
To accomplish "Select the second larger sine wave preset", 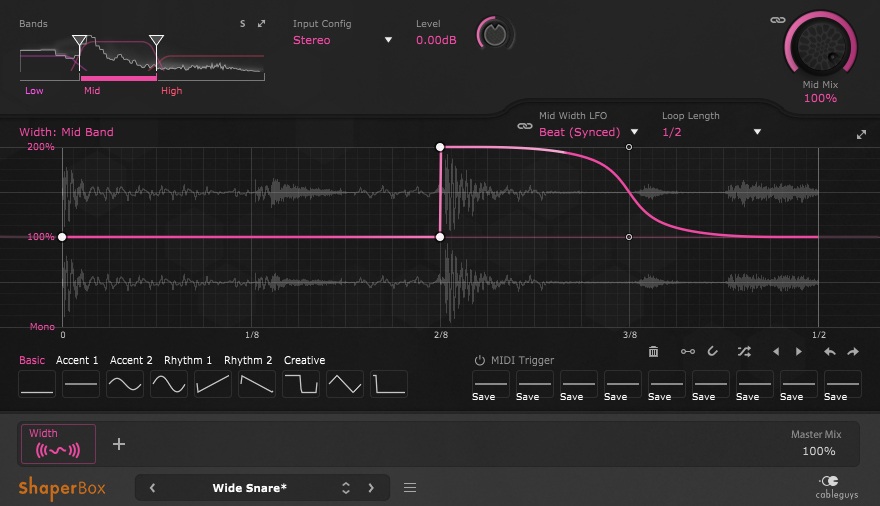I will (169, 384).
